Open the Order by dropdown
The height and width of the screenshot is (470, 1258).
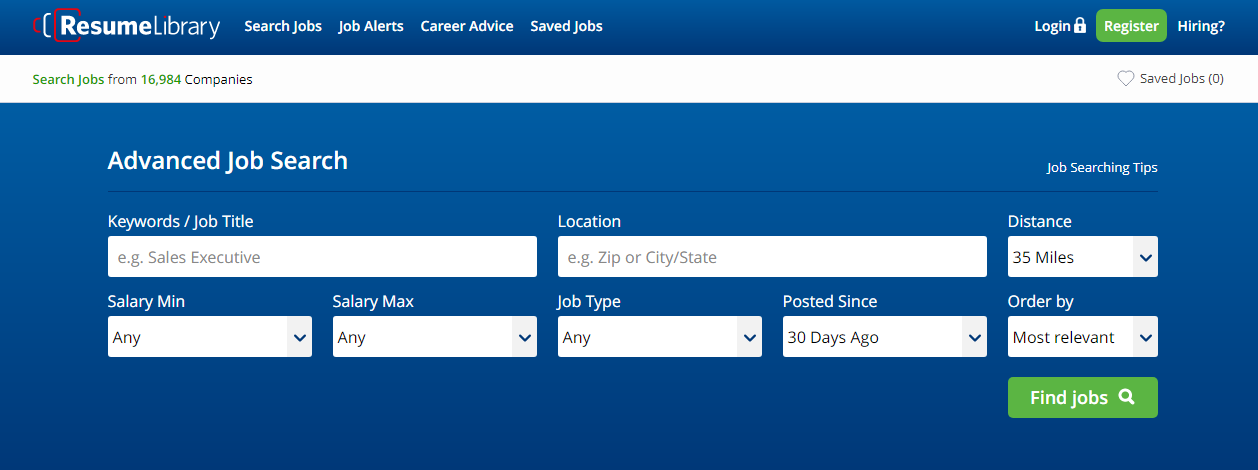(x=1082, y=337)
